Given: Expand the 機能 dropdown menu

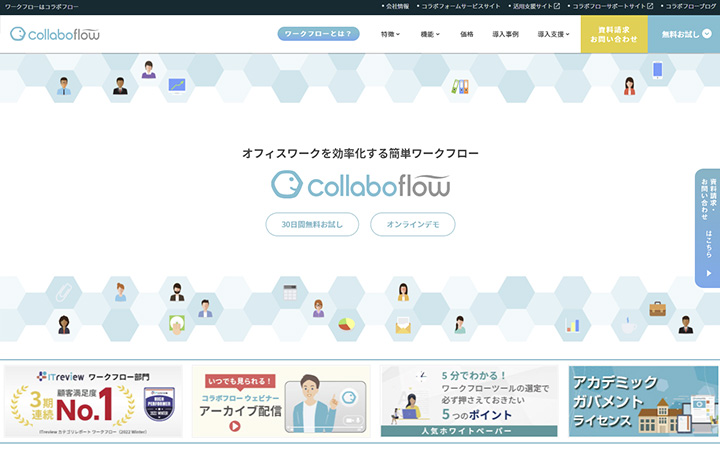Looking at the screenshot, I should (430, 34).
